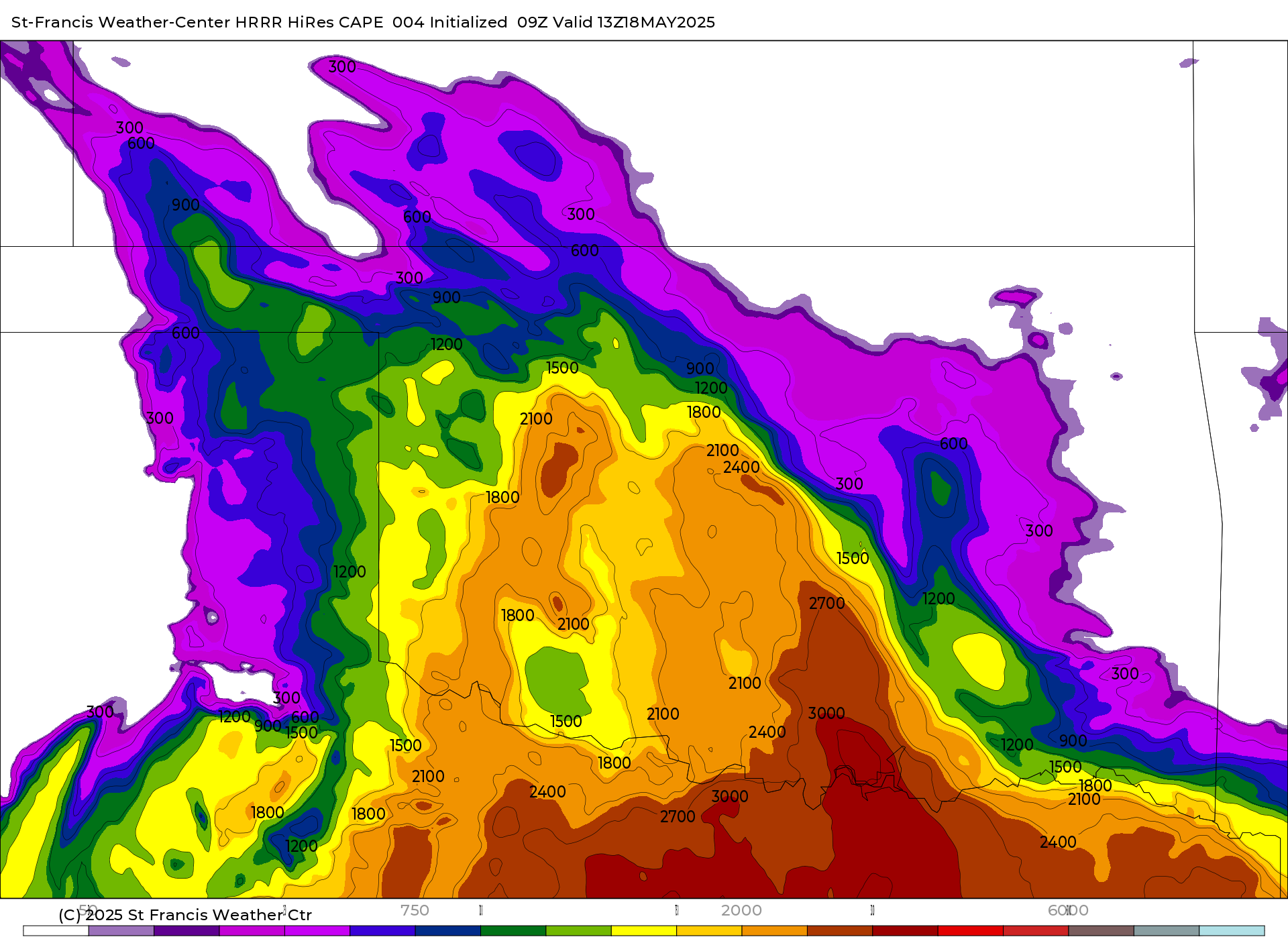This screenshot has height=939, width=1288.
Task: Click the map title text at top
Action: (x=363, y=22)
